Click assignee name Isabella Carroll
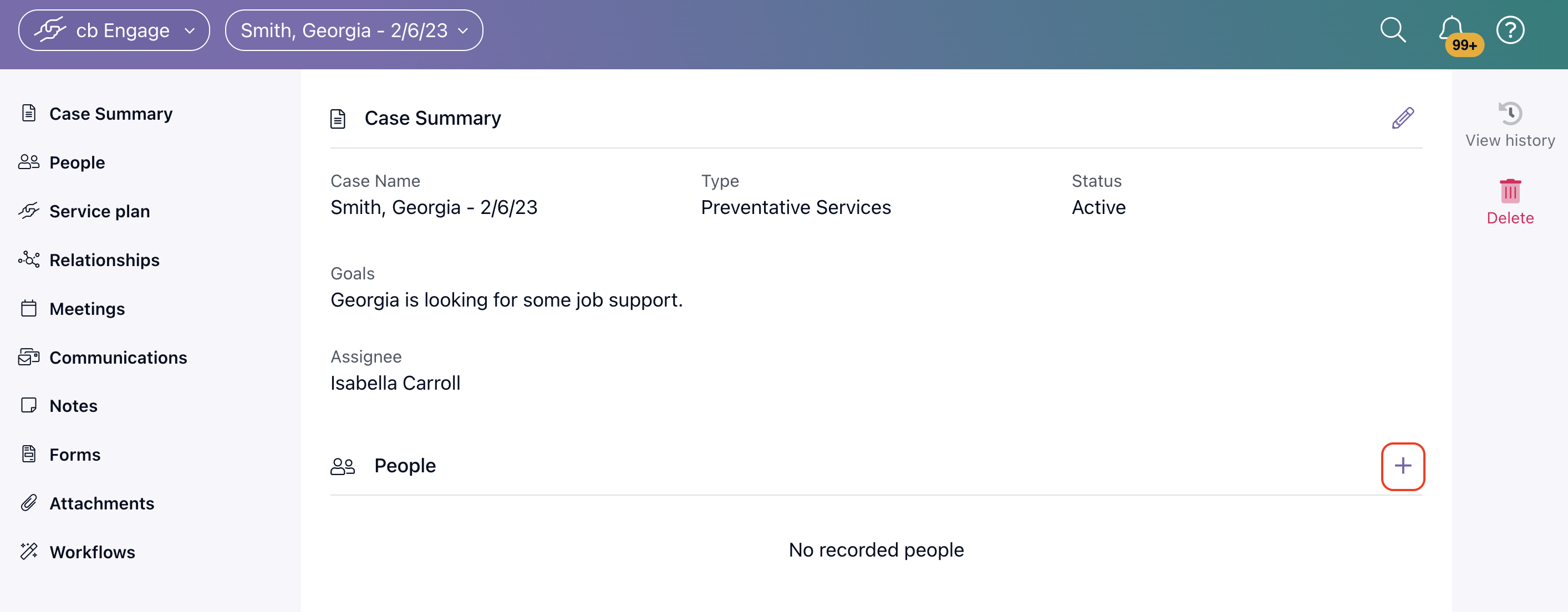The height and width of the screenshot is (612, 1568). point(395,383)
